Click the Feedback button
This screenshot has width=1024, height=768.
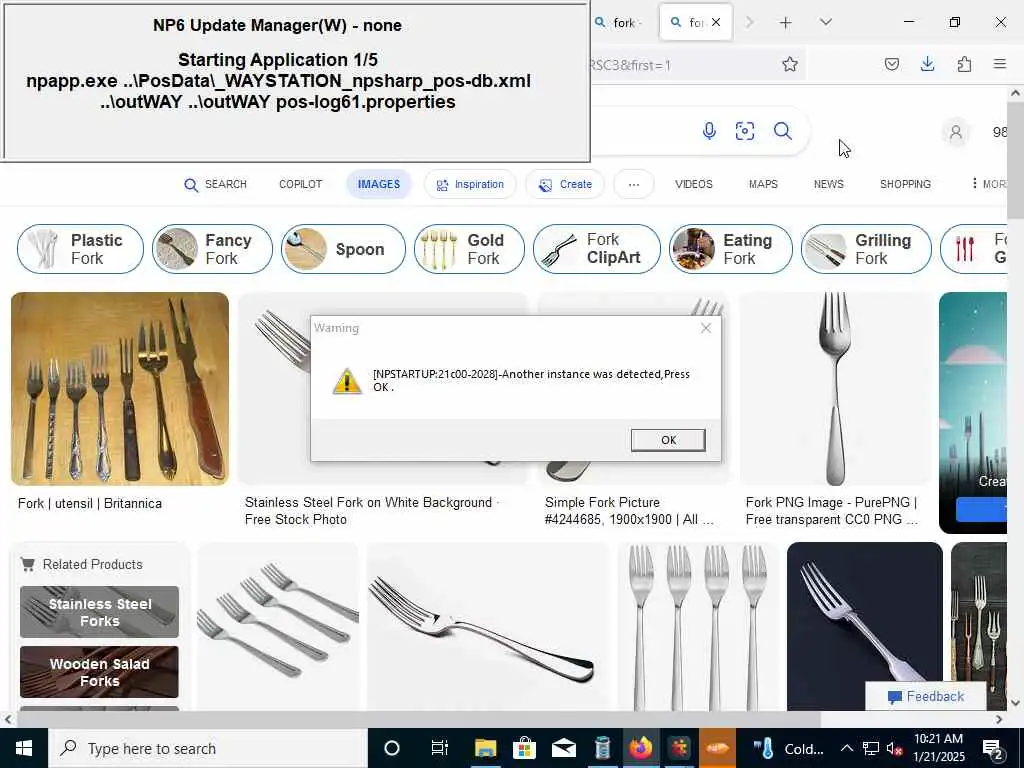click(x=926, y=697)
